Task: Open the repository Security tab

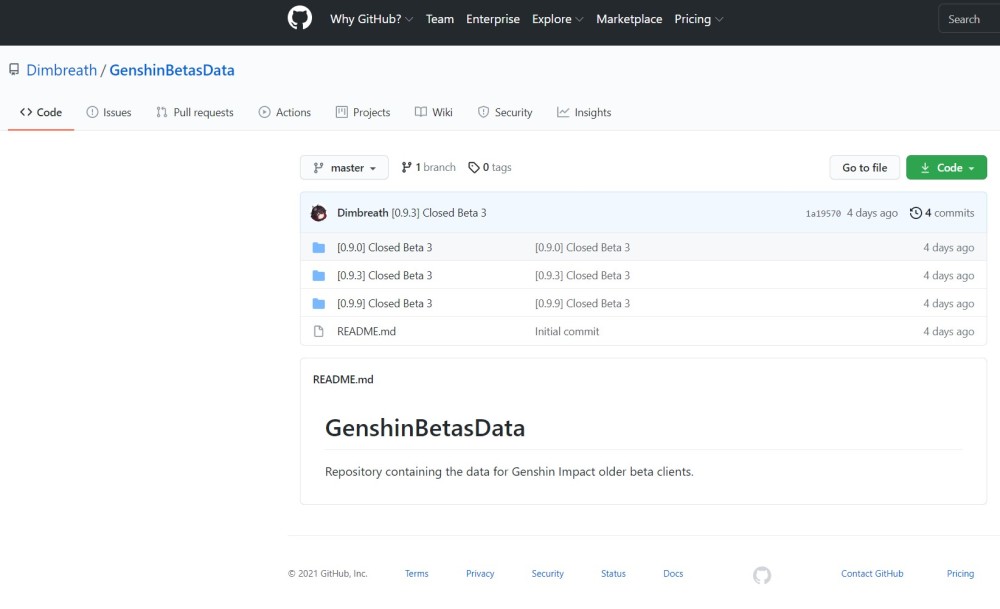Action: click(505, 112)
